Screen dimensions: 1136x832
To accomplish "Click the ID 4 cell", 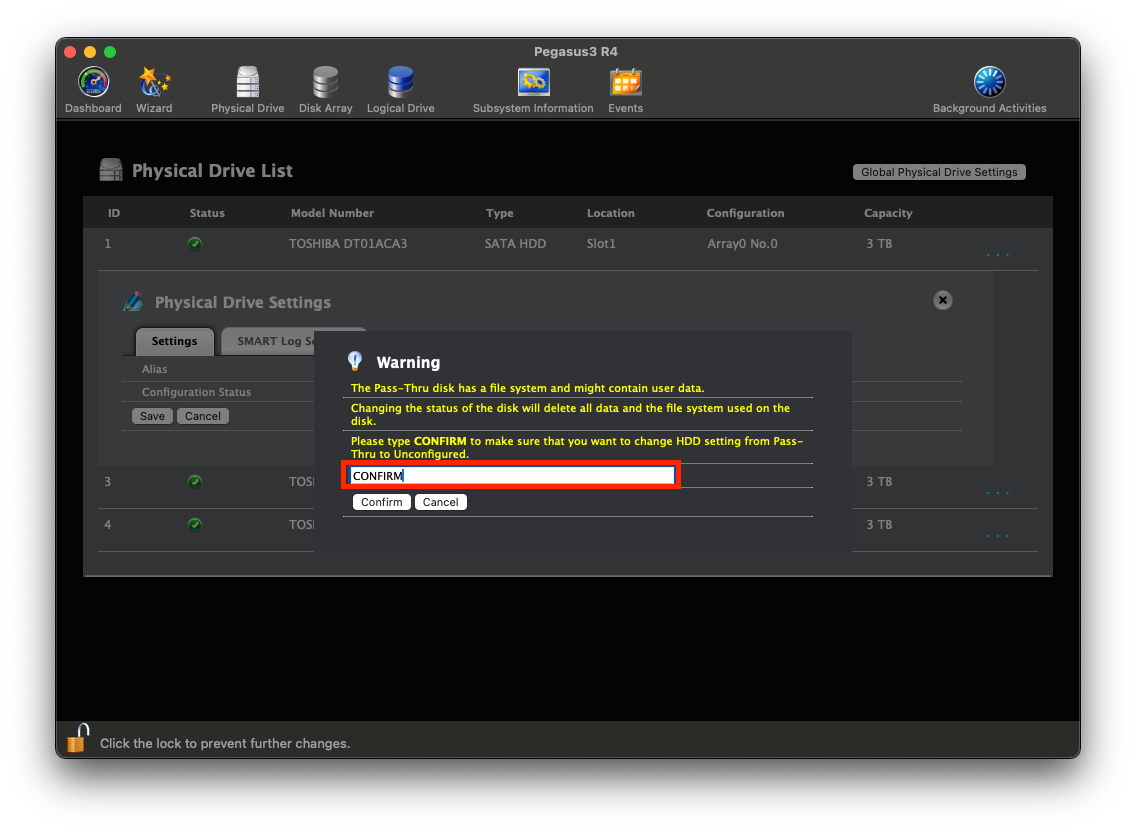I will 107,525.
